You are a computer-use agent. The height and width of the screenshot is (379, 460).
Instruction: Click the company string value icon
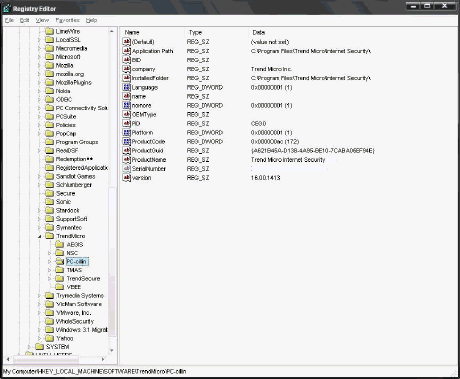click(126, 69)
